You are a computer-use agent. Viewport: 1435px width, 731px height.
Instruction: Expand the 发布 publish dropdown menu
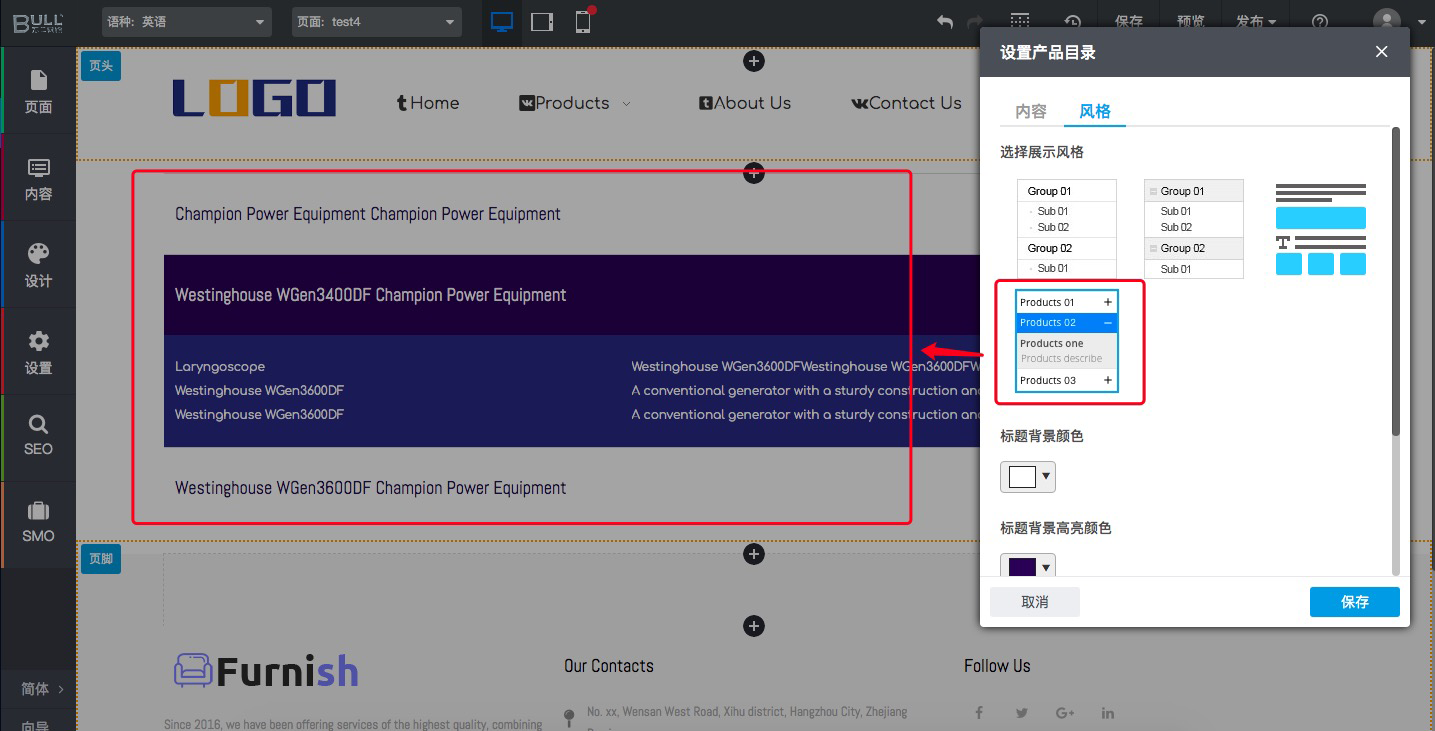[1256, 22]
